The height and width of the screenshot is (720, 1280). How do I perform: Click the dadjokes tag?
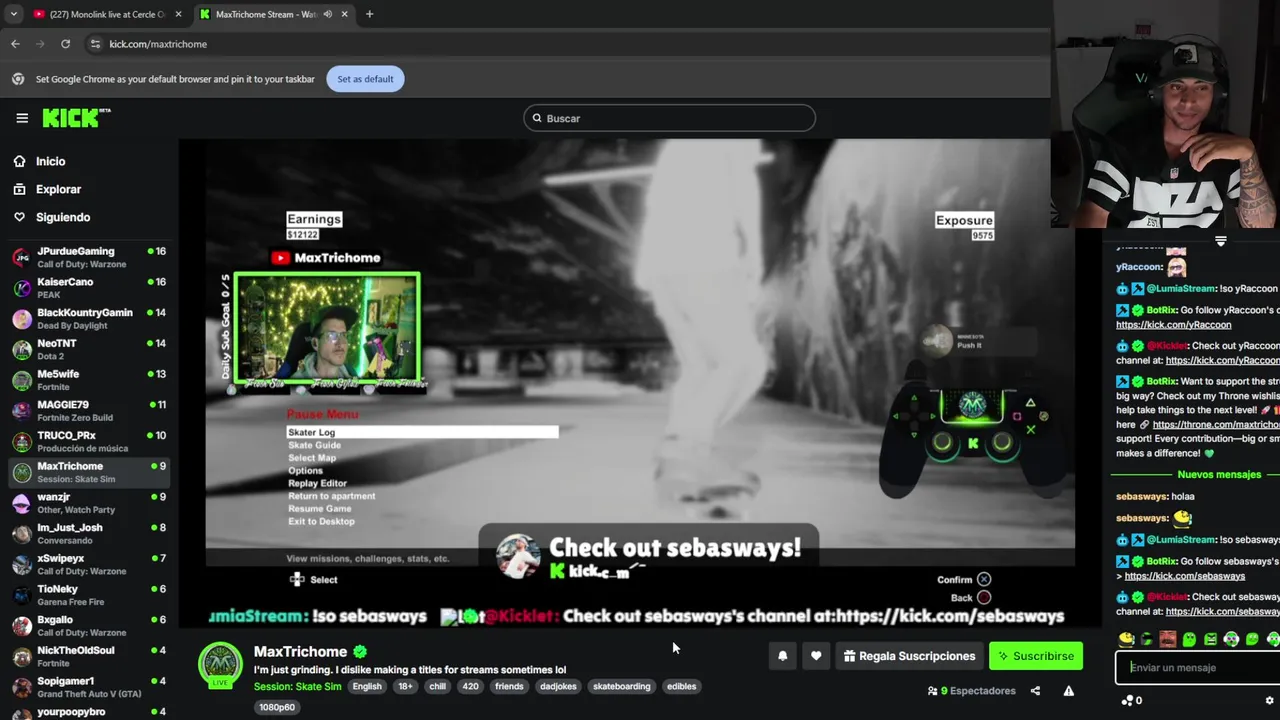coord(559,686)
